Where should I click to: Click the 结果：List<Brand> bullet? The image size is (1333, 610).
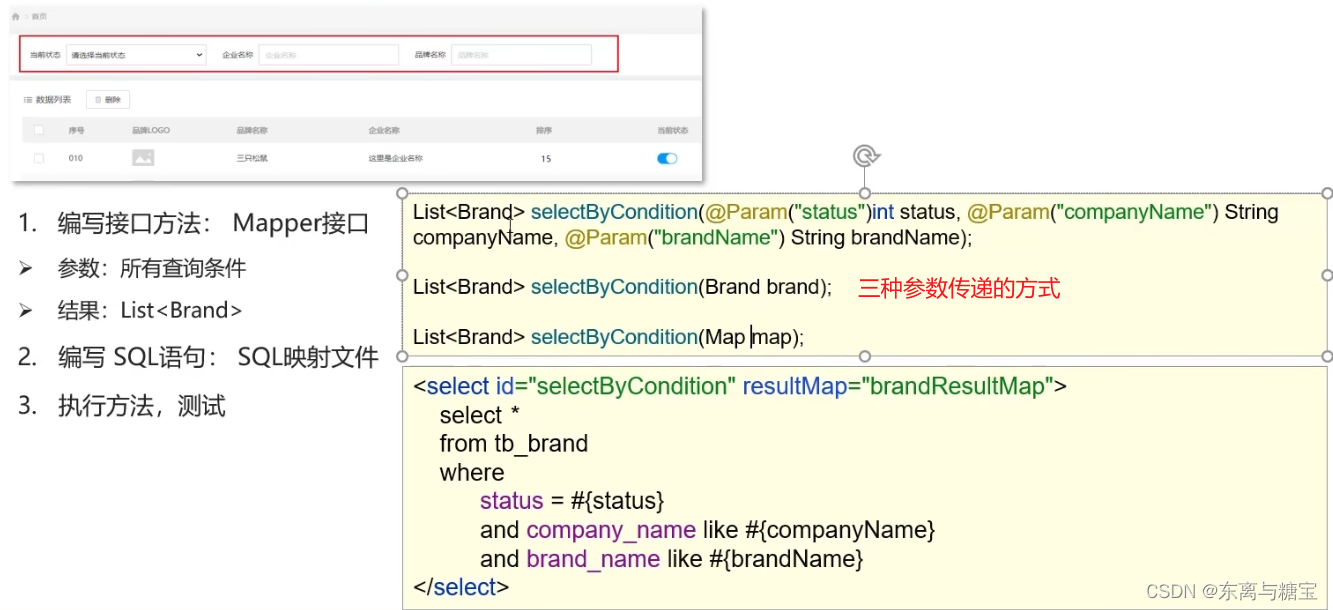150,310
